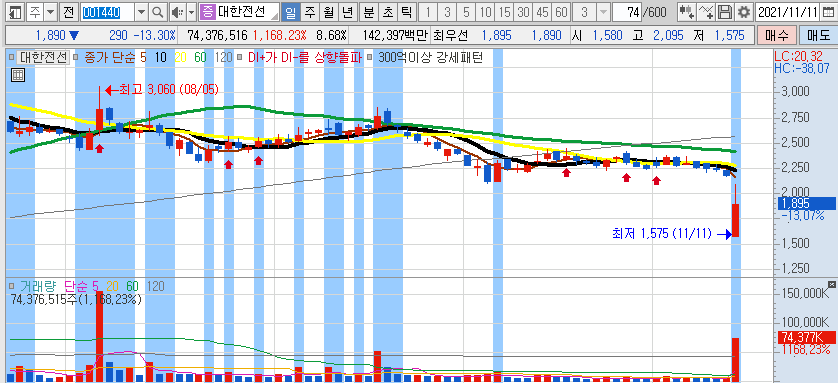Click the yellow 20 moving average label
Image resolution: width=838 pixels, height=383 pixels.
click(x=181, y=58)
